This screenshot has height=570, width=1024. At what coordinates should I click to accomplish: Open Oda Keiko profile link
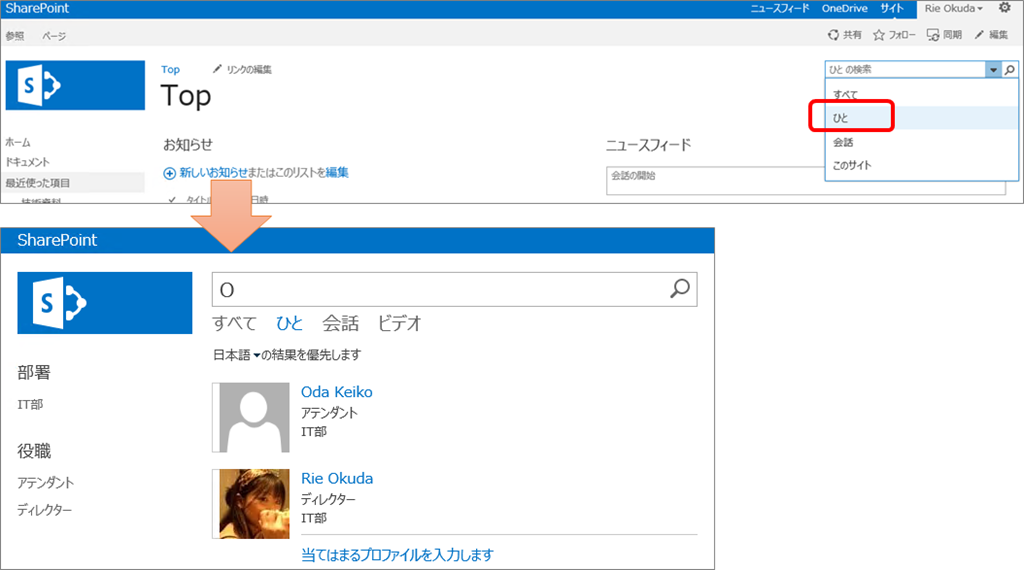[336, 392]
